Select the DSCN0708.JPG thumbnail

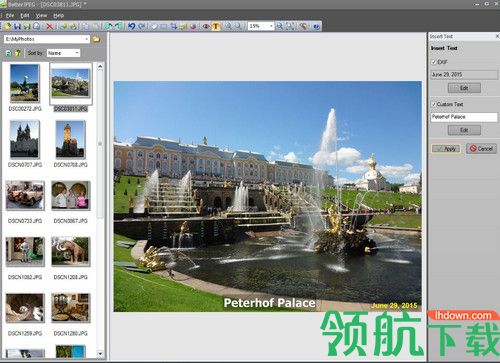[x=70, y=139]
